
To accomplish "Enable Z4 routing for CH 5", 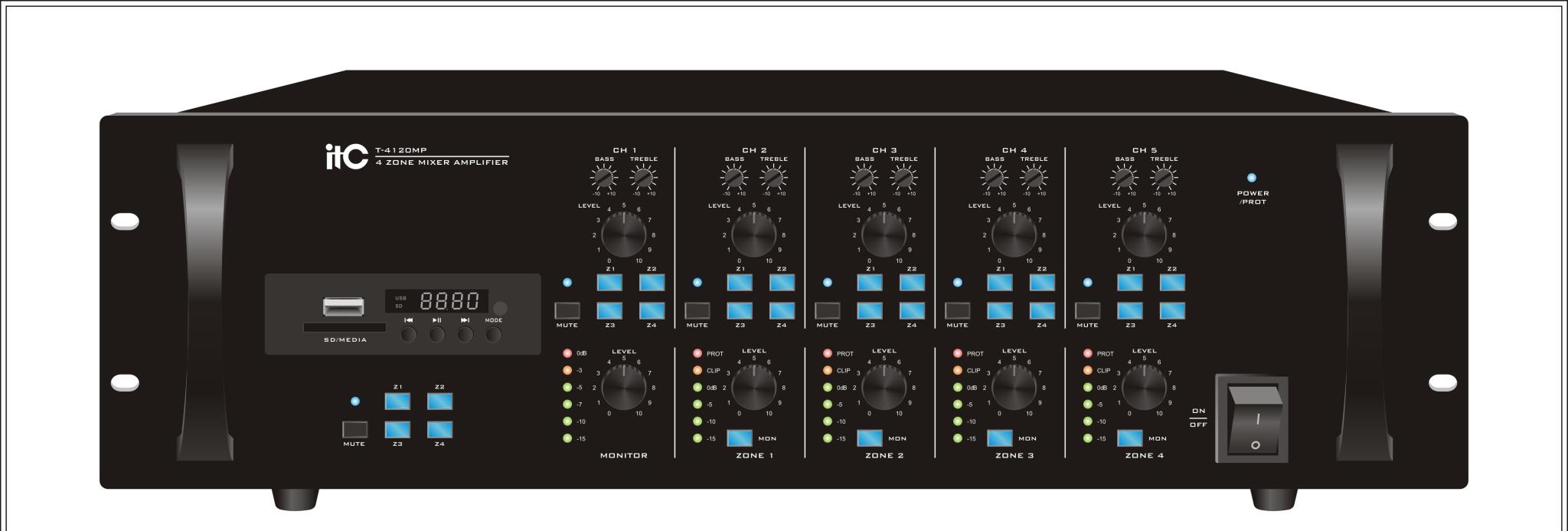I will coord(1171,310).
